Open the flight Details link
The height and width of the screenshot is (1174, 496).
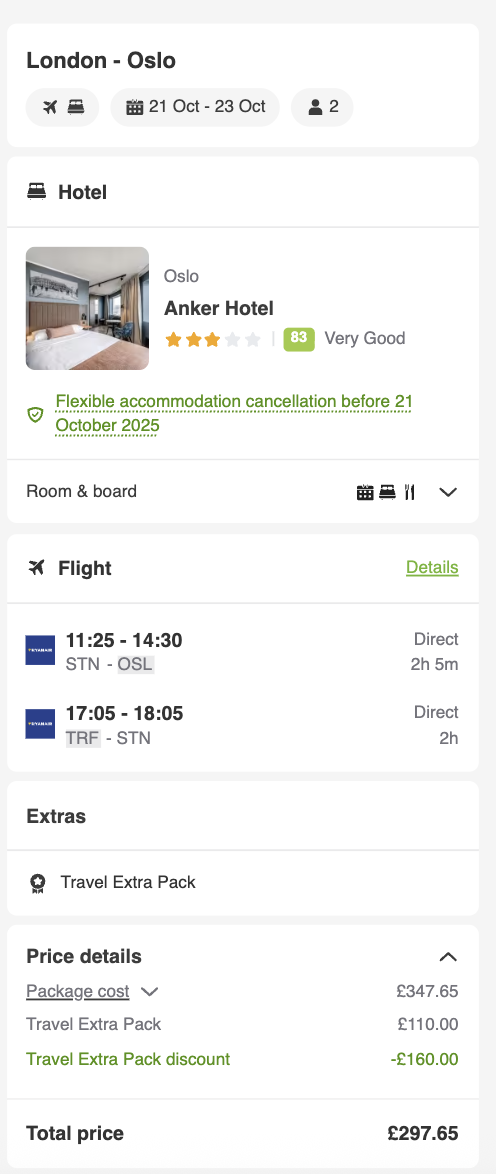pyautogui.click(x=432, y=568)
